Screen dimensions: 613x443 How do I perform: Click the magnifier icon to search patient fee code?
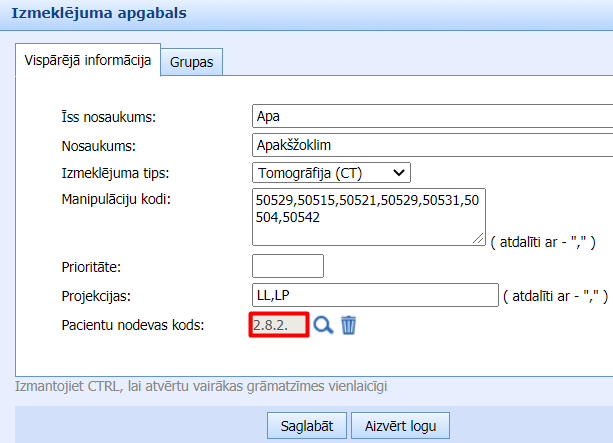322,325
